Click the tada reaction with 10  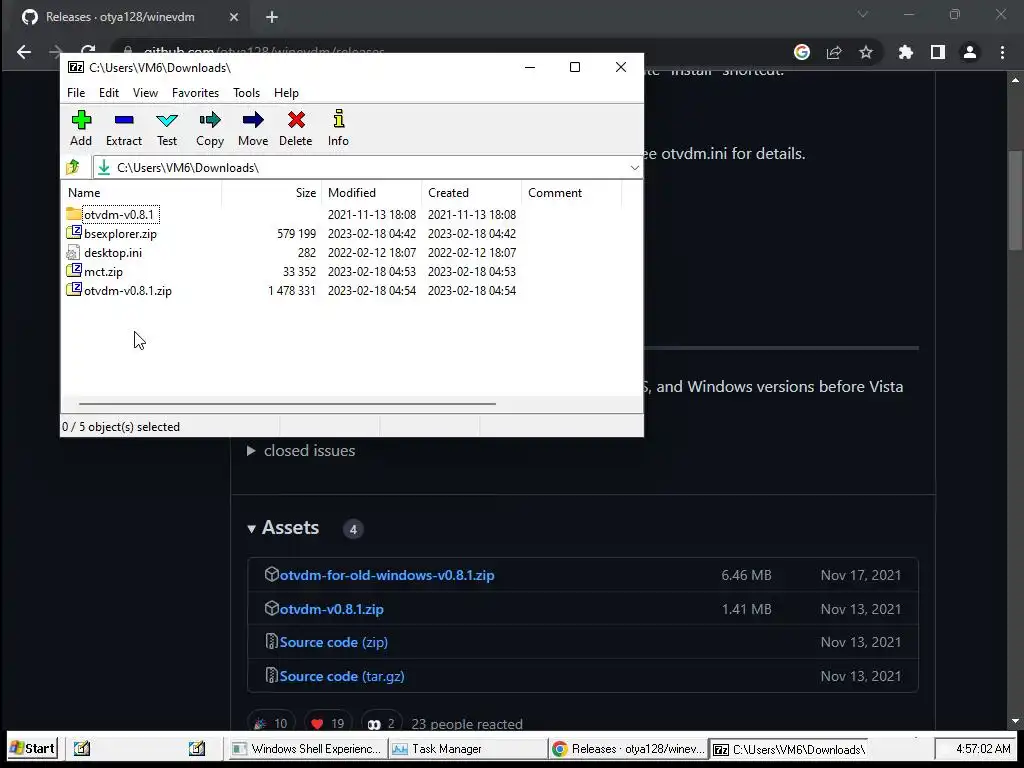coord(271,723)
